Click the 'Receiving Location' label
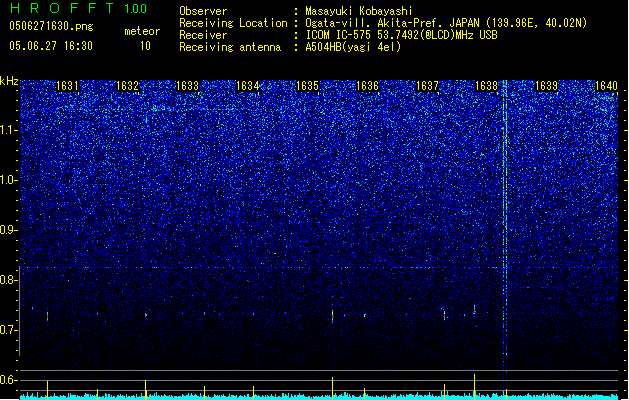This screenshot has width=629, height=400. pos(233,23)
